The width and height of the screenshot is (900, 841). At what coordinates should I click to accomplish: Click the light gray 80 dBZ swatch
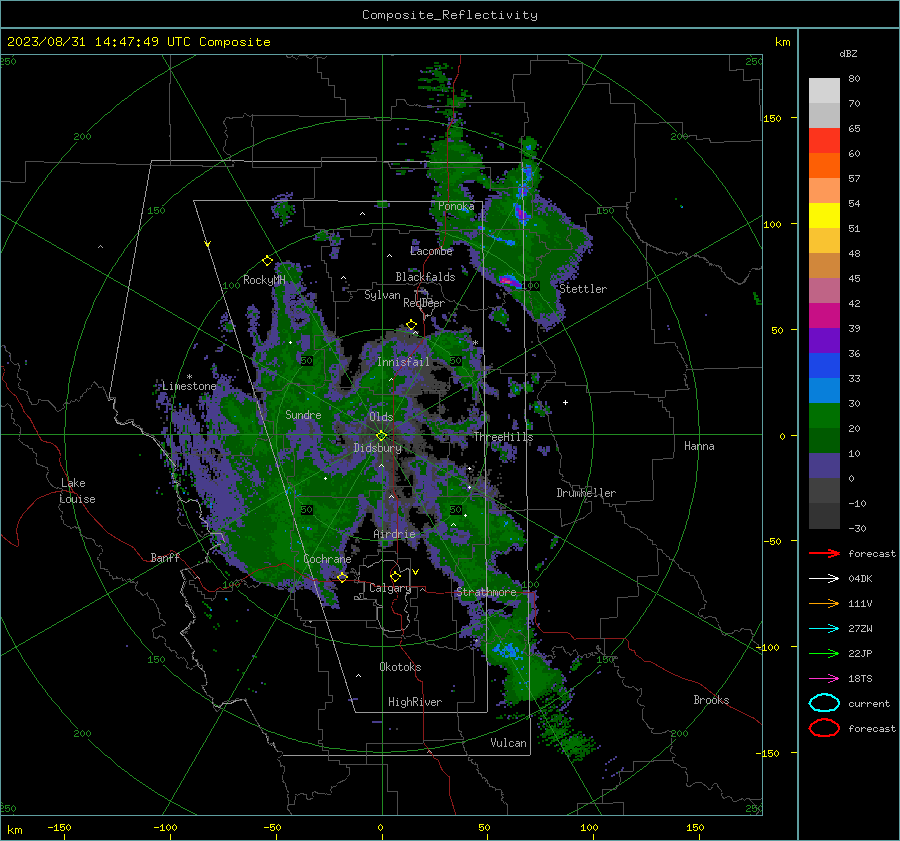[x=824, y=91]
